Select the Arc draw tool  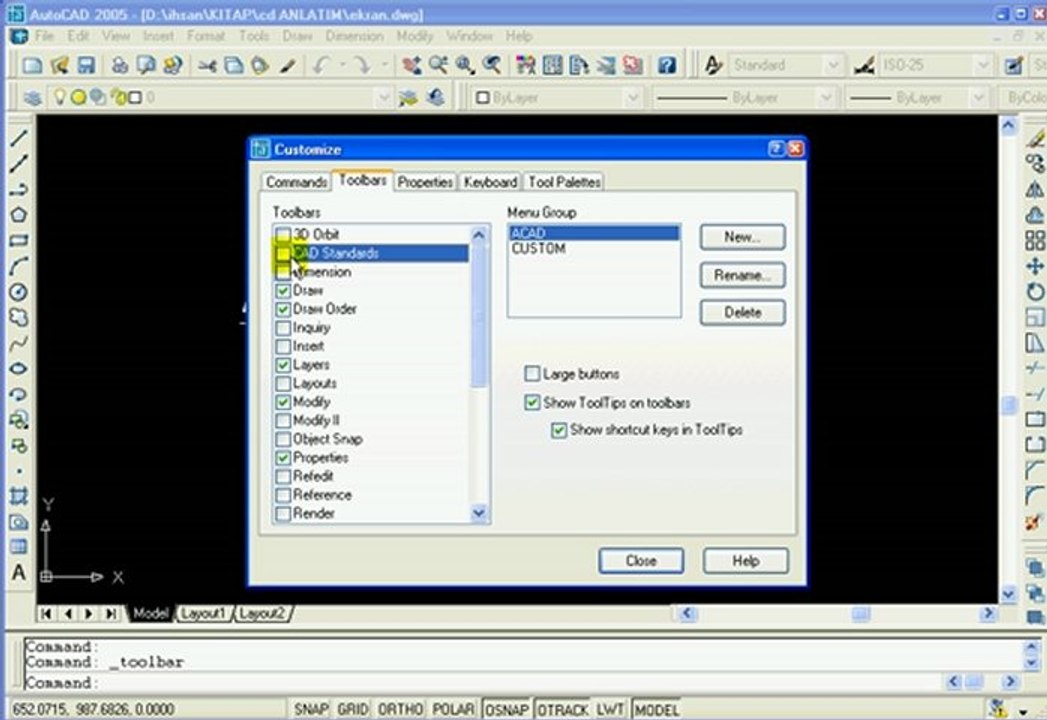click(x=19, y=266)
